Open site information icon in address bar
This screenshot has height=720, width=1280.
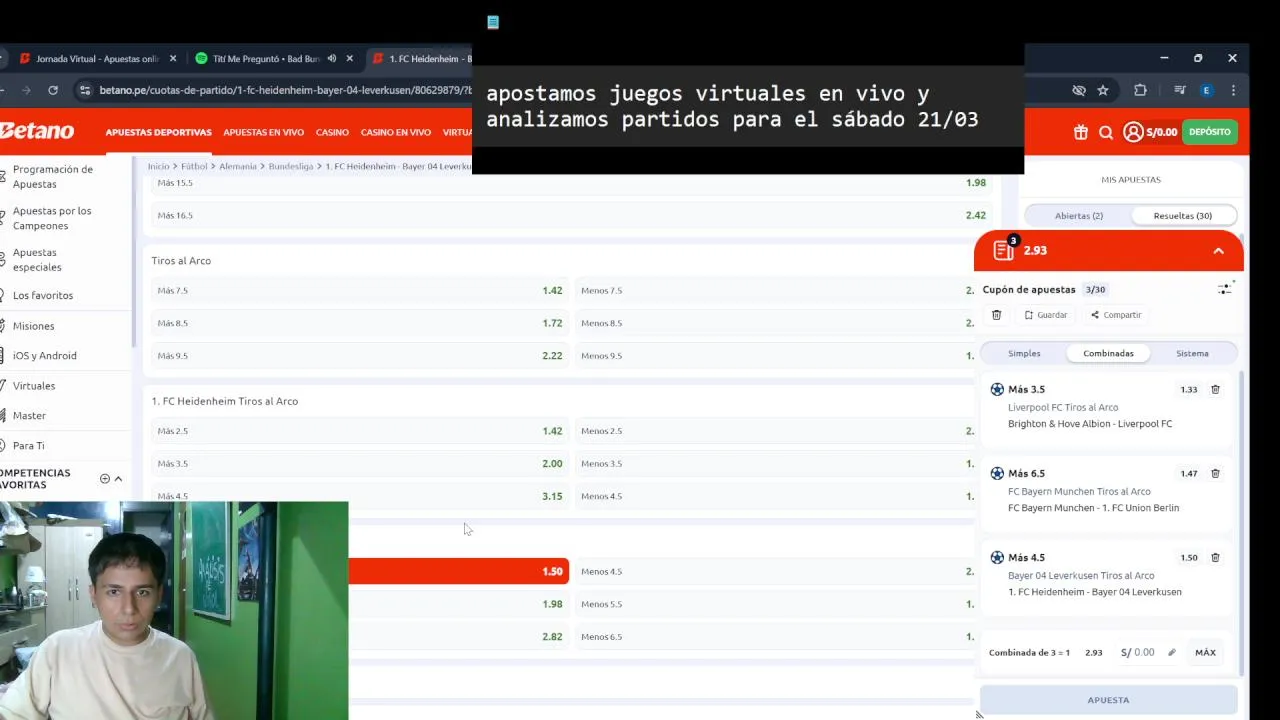[x=84, y=90]
